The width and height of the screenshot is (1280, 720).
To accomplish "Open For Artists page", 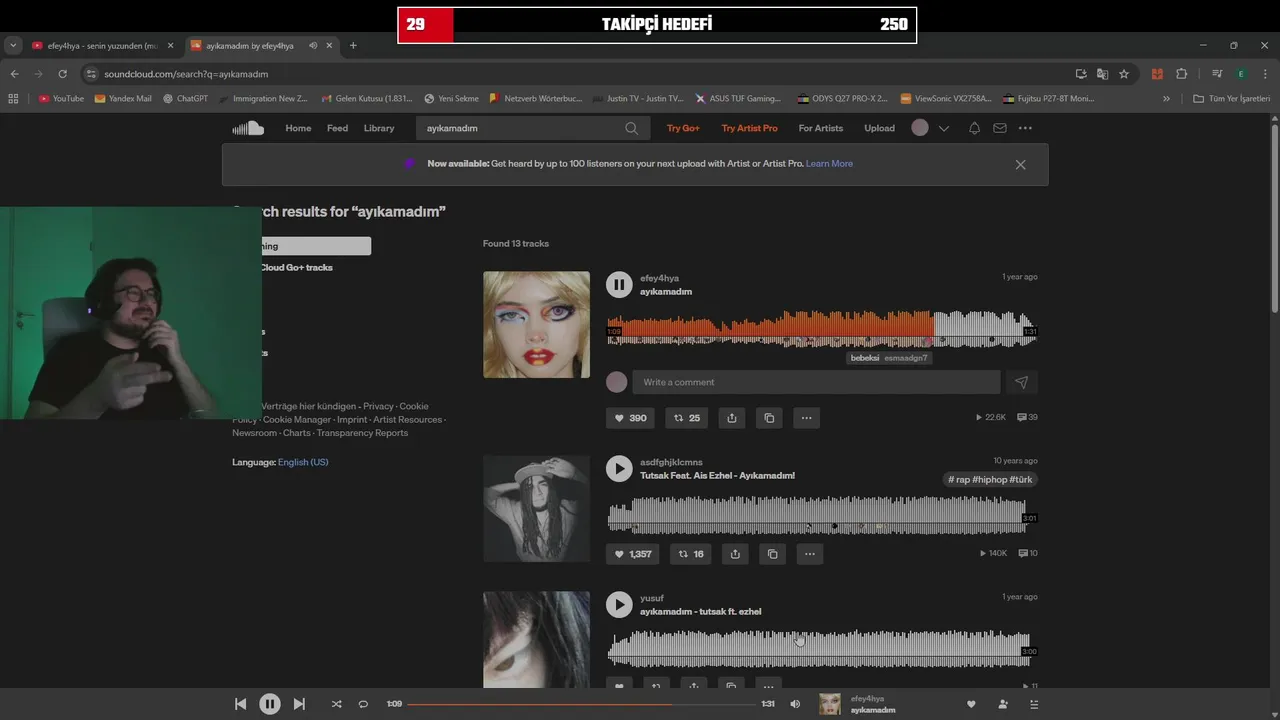I will coord(821,128).
